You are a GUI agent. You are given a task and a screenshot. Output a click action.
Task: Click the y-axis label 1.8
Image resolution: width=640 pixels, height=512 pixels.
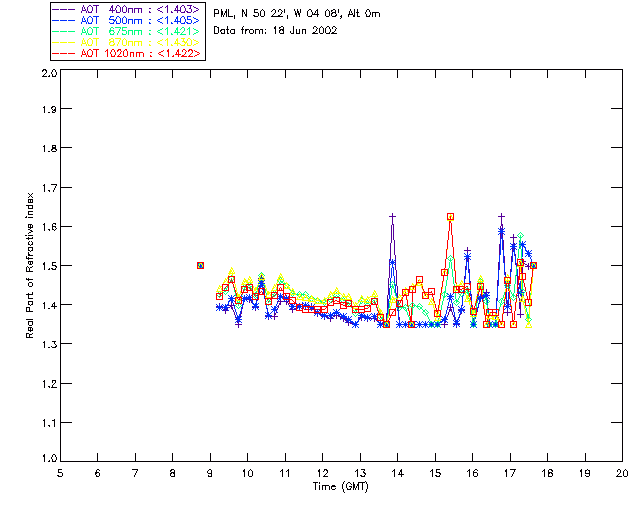(49, 148)
